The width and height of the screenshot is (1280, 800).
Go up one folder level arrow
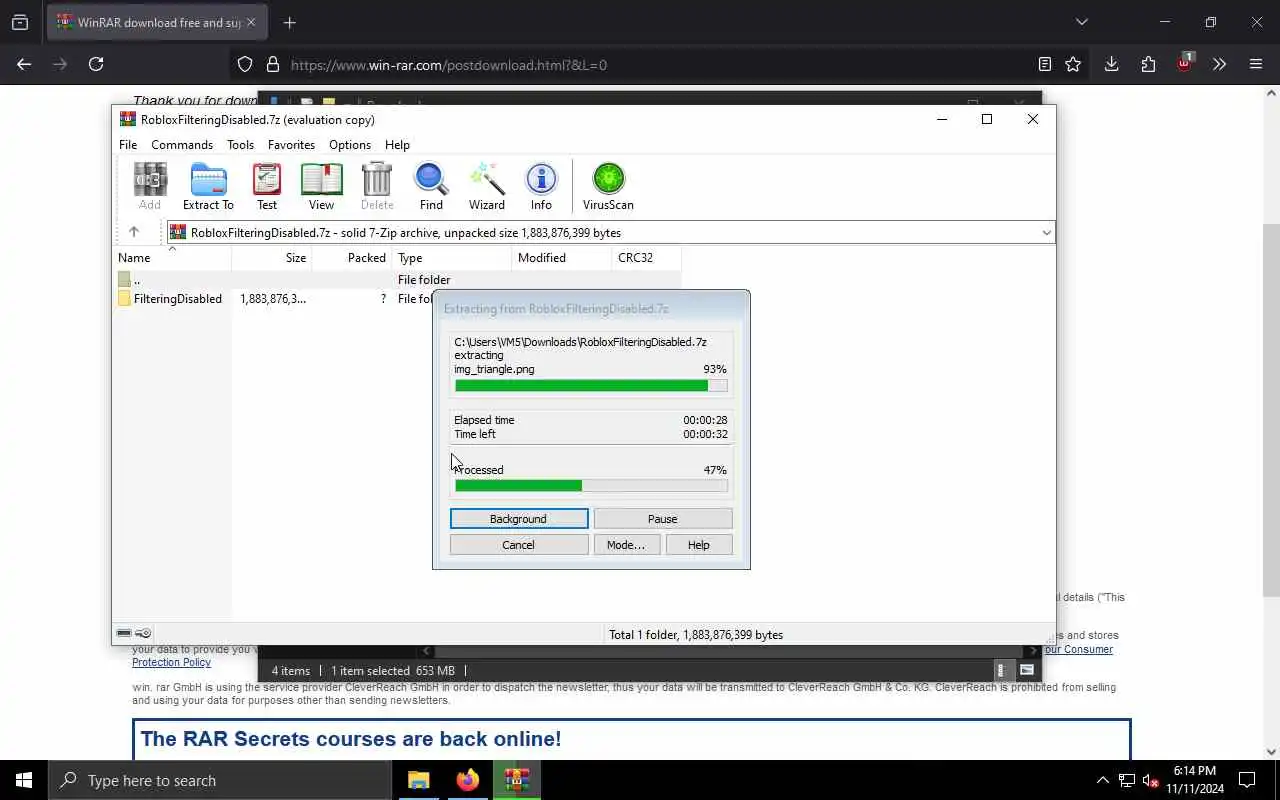pyautogui.click(x=133, y=232)
